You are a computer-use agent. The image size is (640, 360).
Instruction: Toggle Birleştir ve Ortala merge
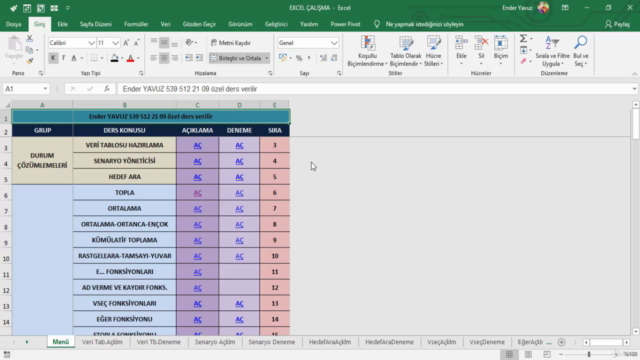[x=236, y=58]
